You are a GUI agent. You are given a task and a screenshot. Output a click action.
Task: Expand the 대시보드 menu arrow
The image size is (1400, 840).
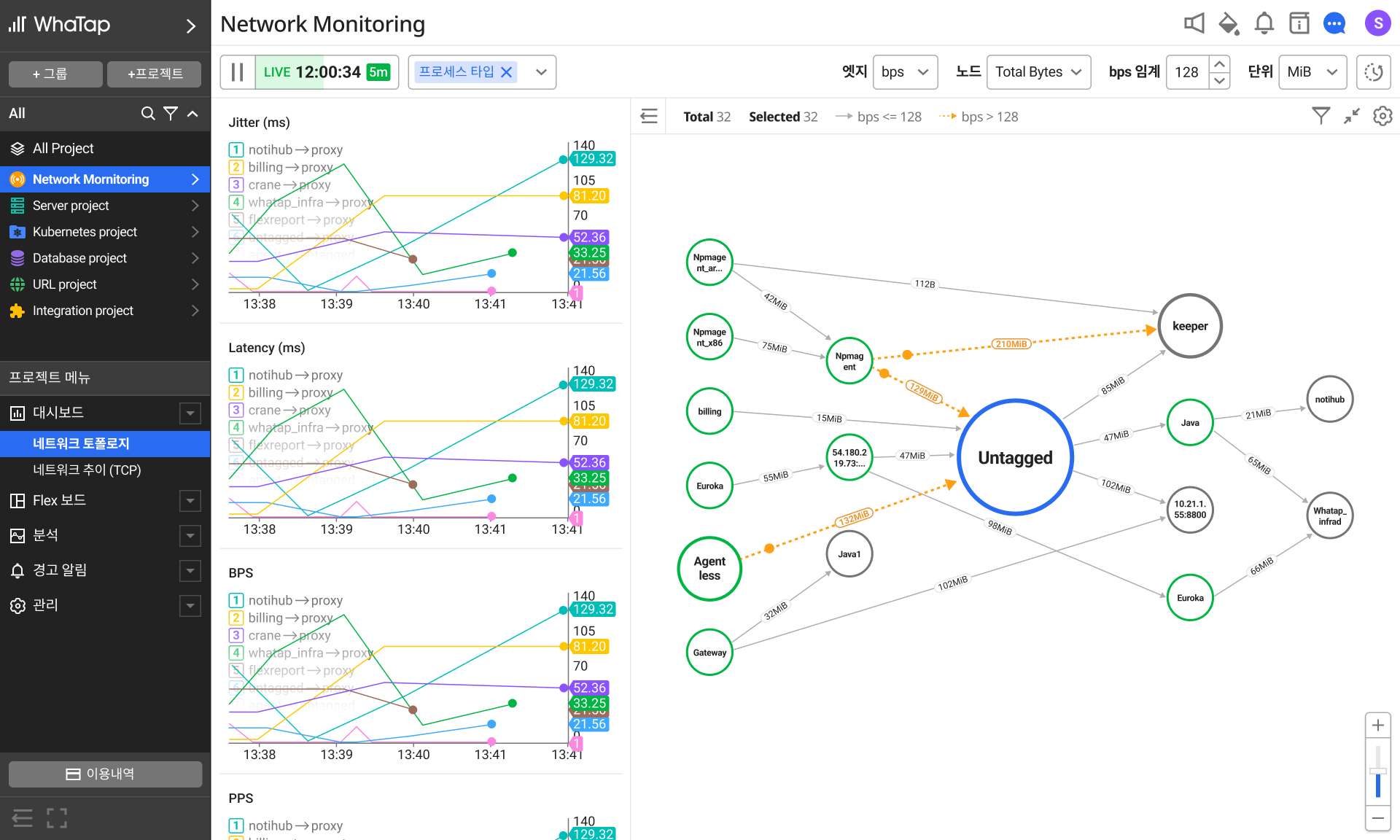pyautogui.click(x=190, y=413)
